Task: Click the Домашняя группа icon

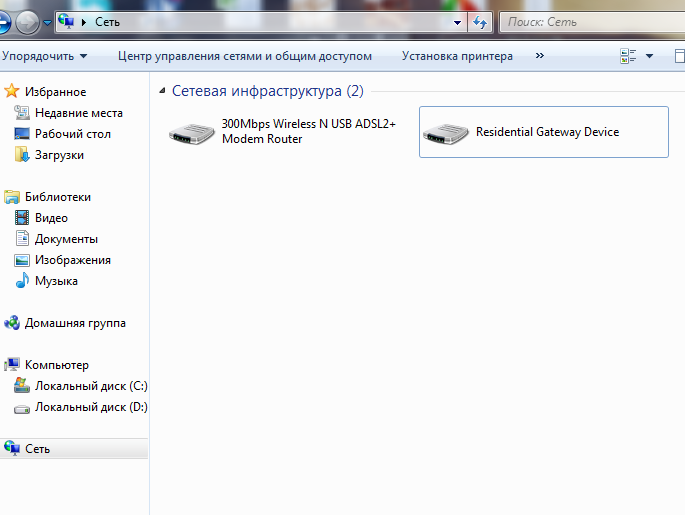Action: (x=12, y=323)
